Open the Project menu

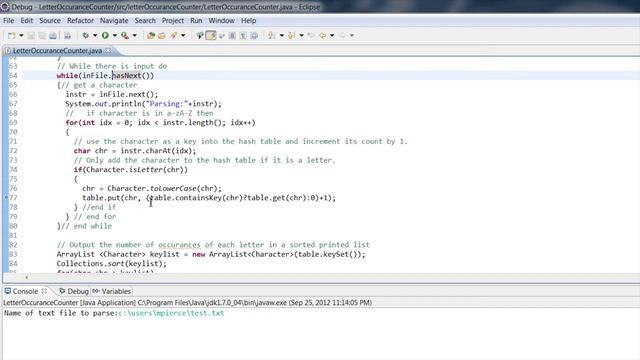(173, 20)
